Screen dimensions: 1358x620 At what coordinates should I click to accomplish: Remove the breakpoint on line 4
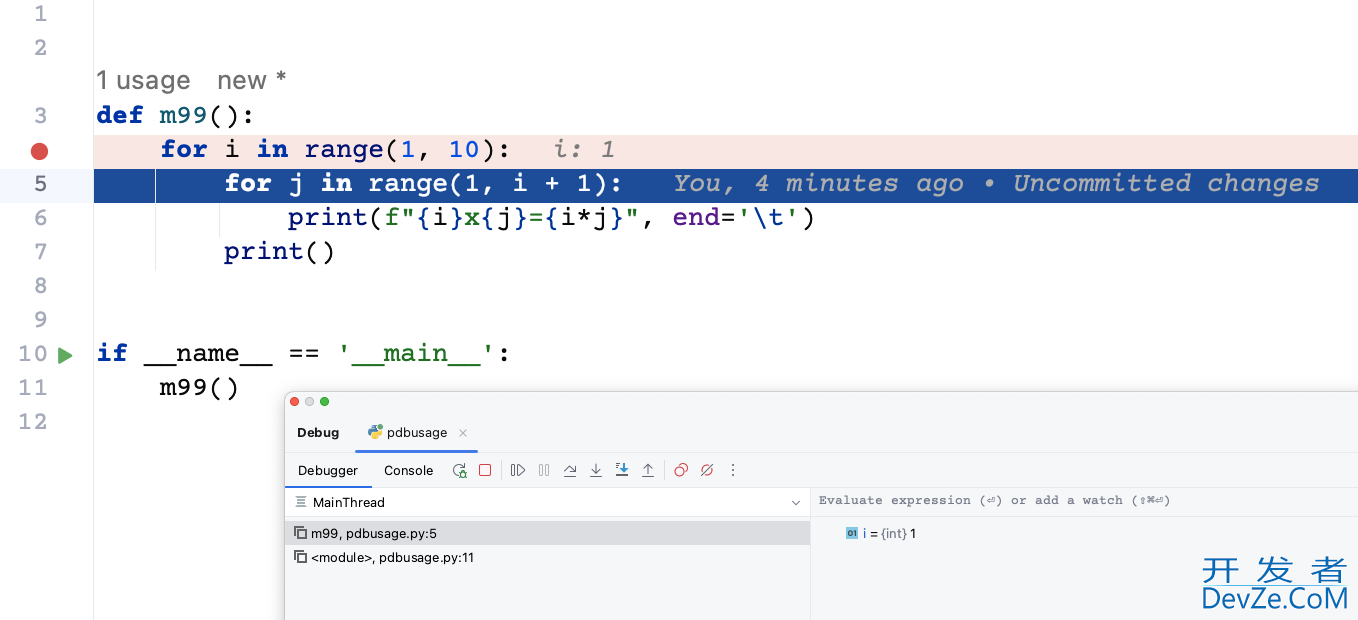point(39,151)
